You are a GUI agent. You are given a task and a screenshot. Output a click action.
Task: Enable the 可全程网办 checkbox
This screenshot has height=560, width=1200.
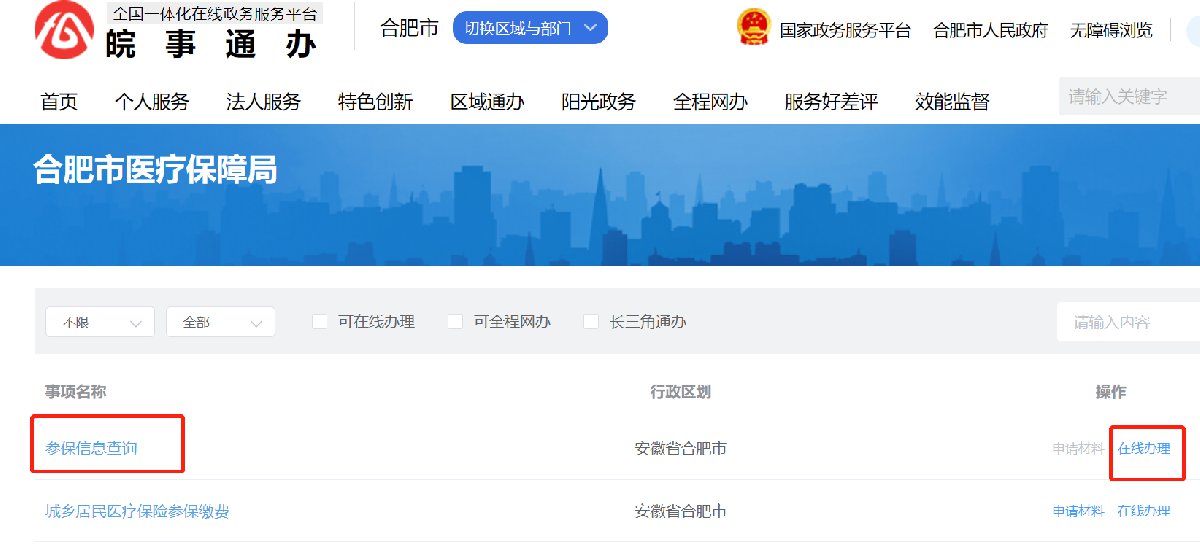tap(455, 322)
